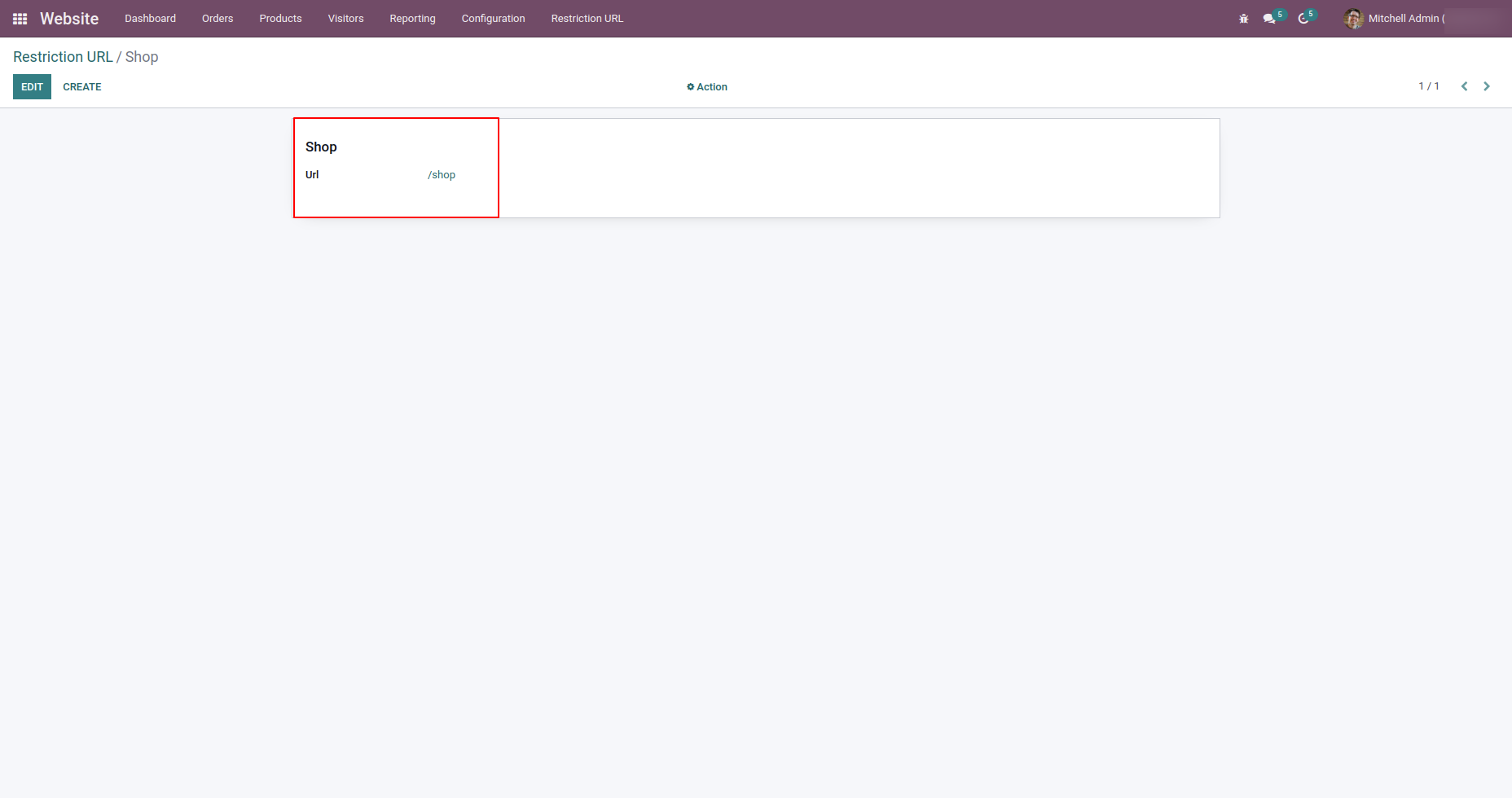Open the Products menu
Screen dimensions: 1512x798
[280, 19]
